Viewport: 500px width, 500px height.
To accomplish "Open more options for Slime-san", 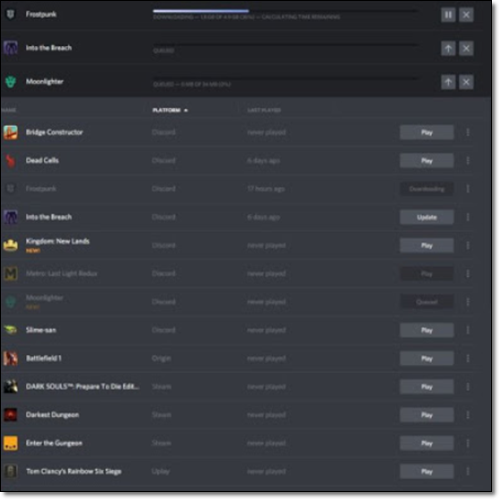I will [468, 330].
